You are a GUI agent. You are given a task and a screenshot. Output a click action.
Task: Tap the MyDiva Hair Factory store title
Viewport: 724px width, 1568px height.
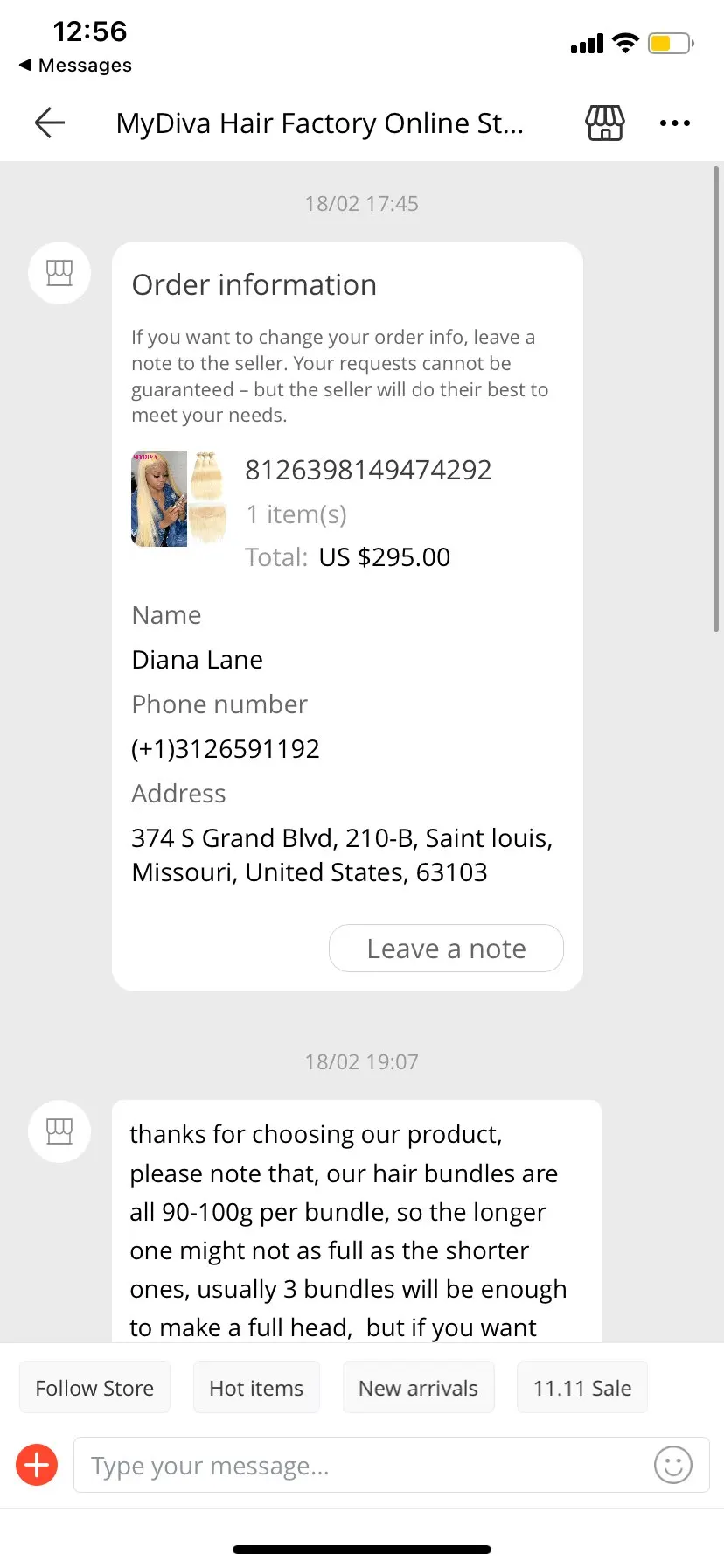pos(320,123)
